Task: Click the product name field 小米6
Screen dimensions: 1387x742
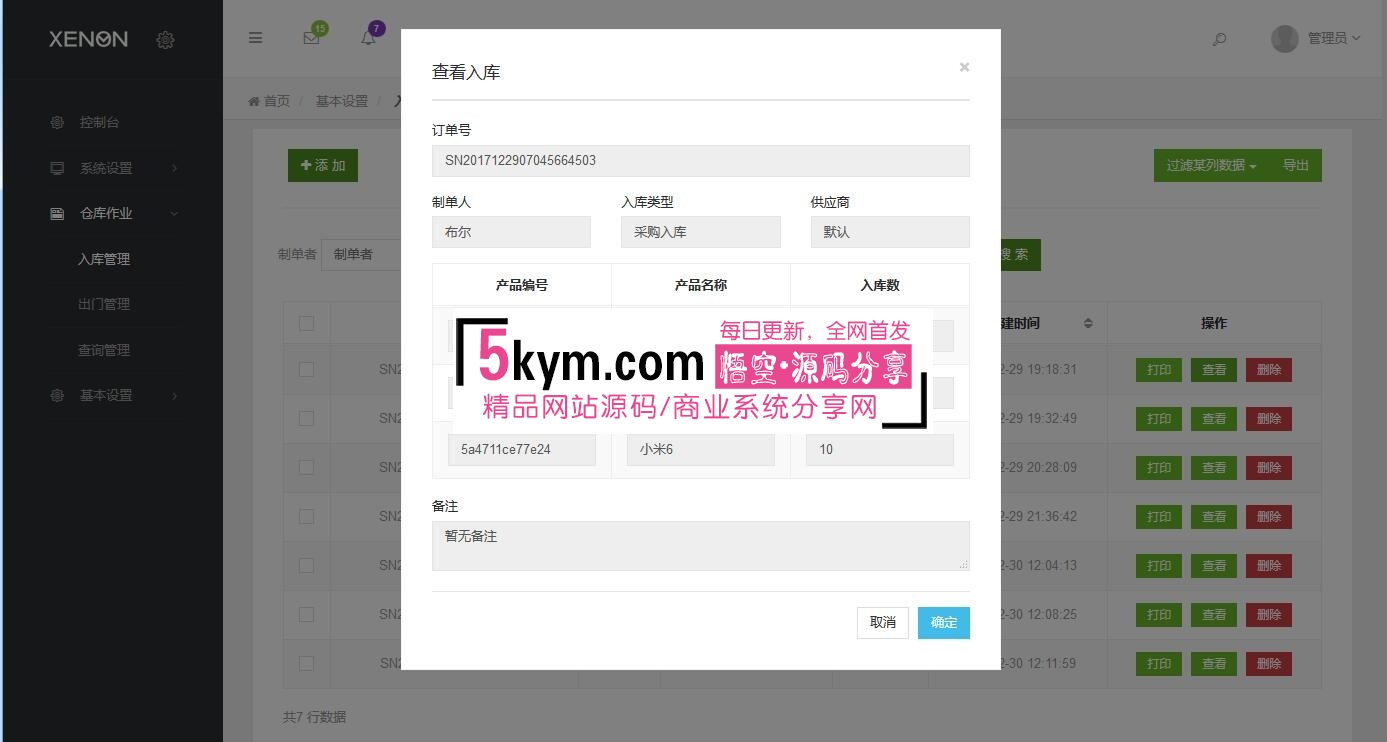Action: 701,450
